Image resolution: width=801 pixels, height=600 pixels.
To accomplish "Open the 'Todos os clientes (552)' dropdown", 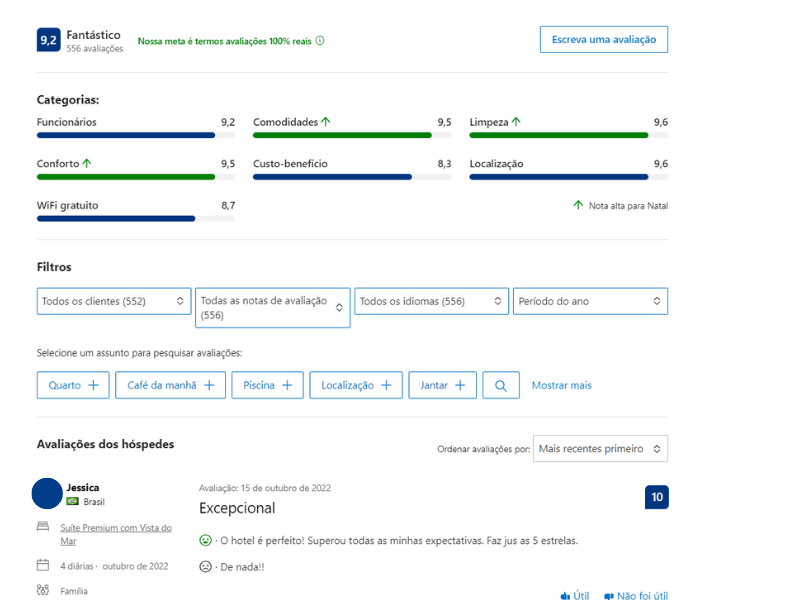I will (x=113, y=300).
